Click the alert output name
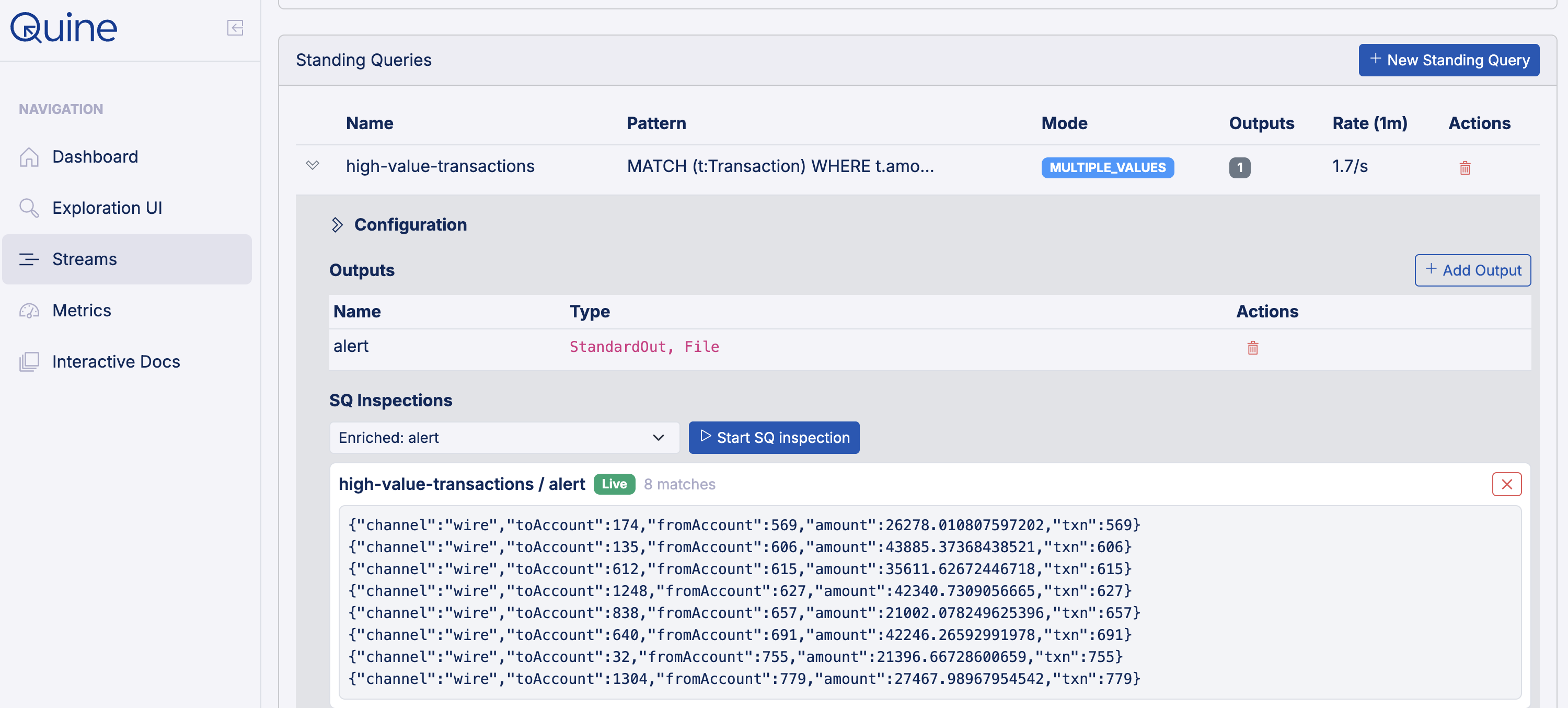This screenshot has height=708, width=1568. 351,346
